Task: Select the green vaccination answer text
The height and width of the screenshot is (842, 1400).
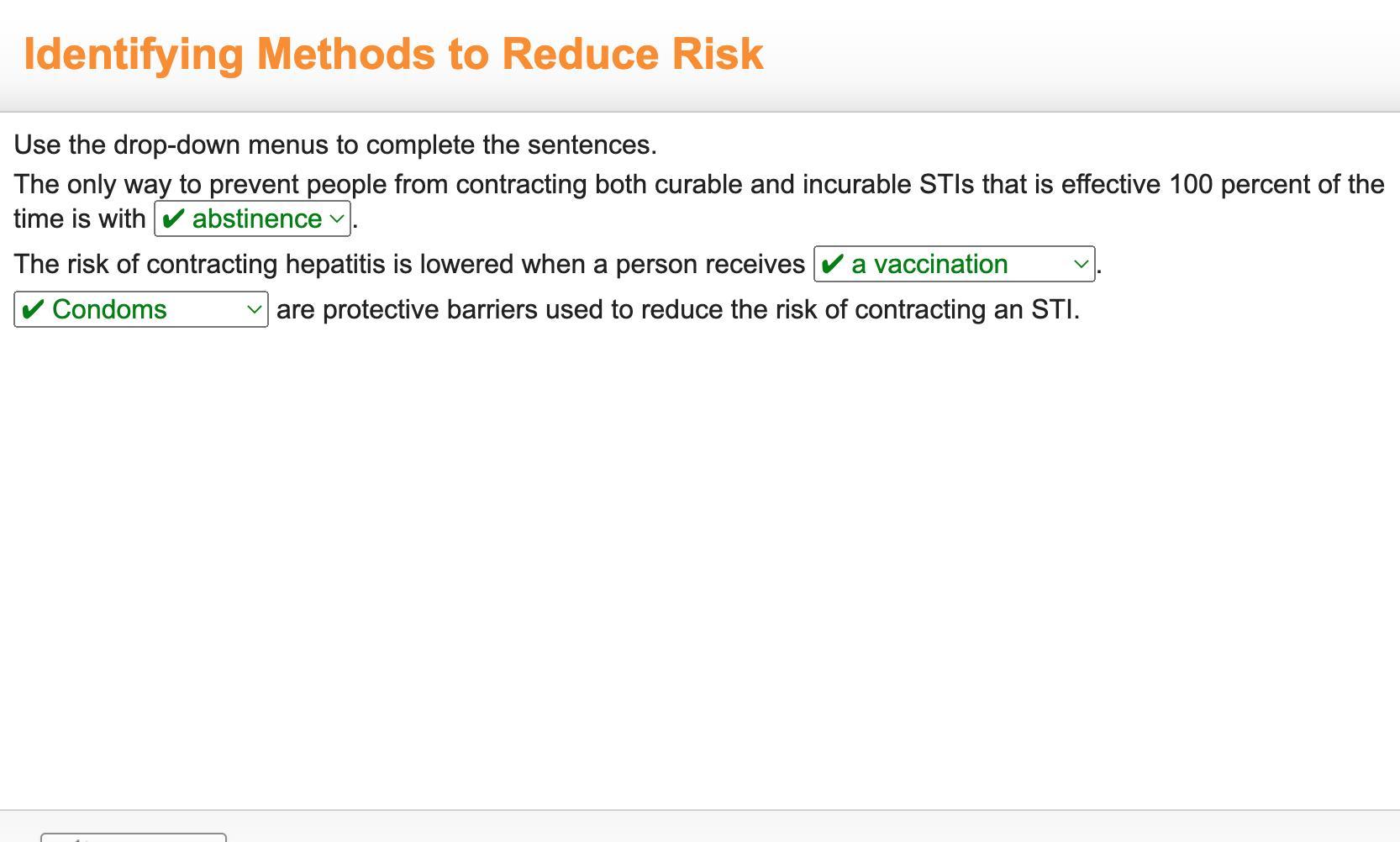Action: pos(929,264)
